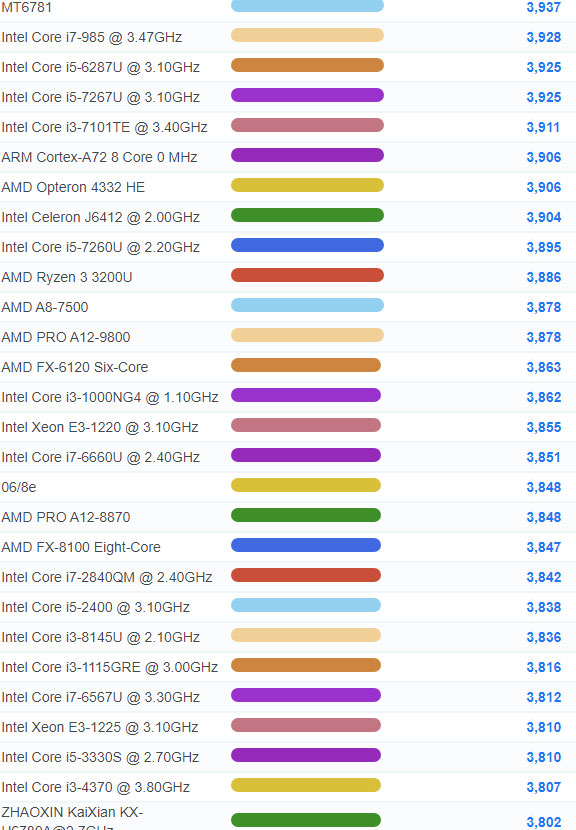Screen dimensions: 576x830
Task: Select the AMD Ryzen 3 3200U link
Action: coord(67,277)
